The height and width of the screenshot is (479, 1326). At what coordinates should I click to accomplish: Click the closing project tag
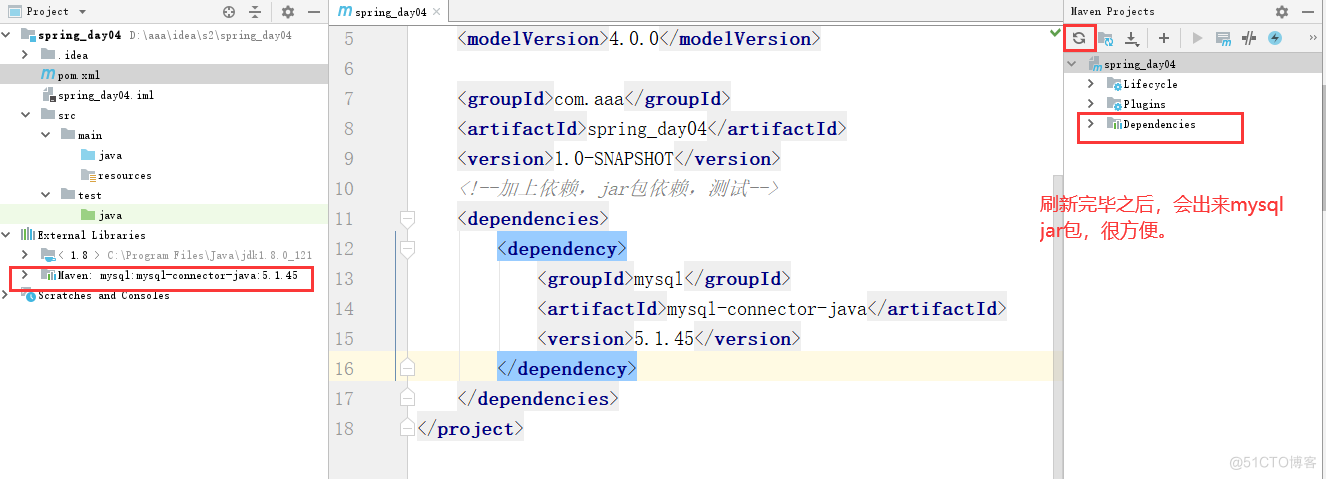[470, 428]
